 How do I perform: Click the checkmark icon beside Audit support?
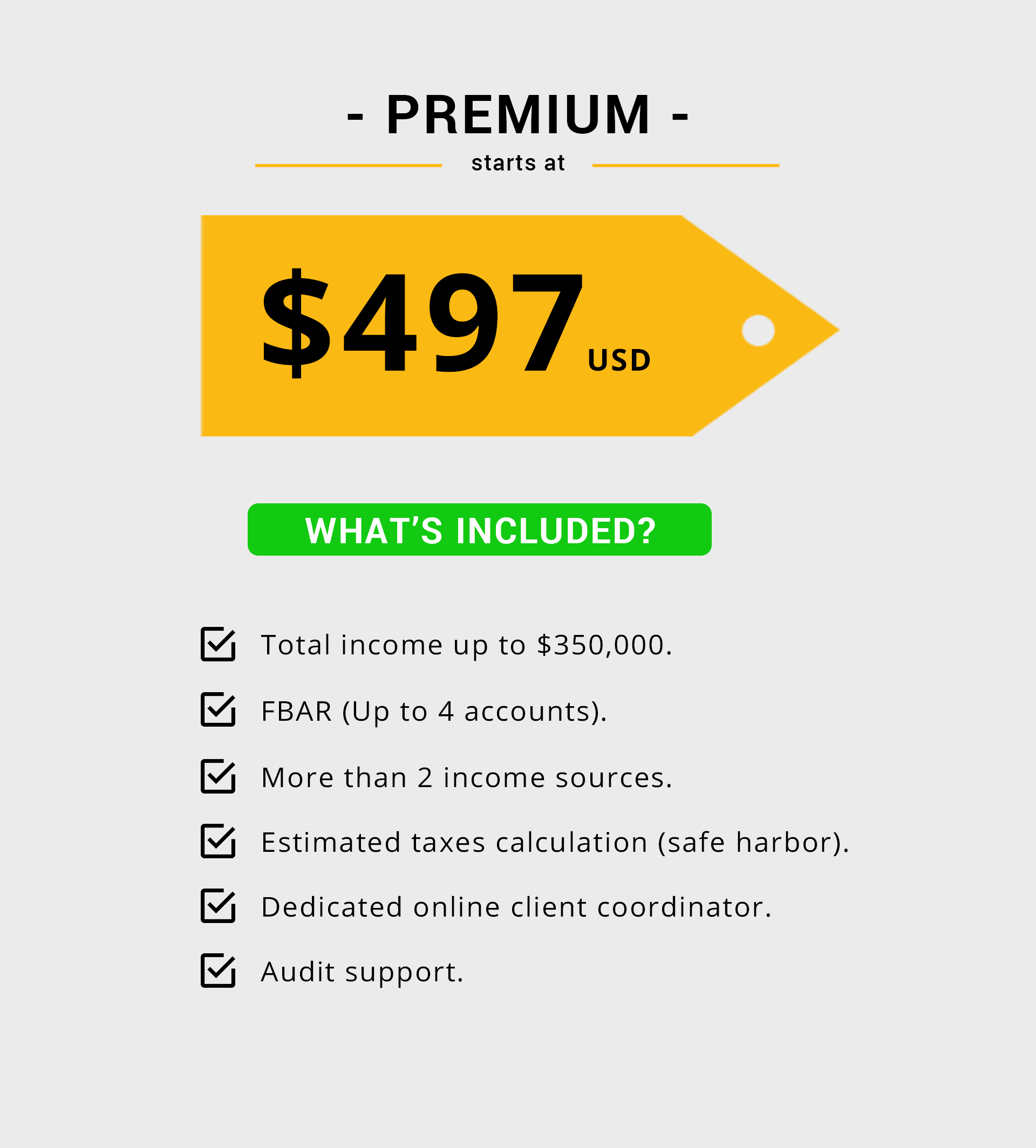218,971
